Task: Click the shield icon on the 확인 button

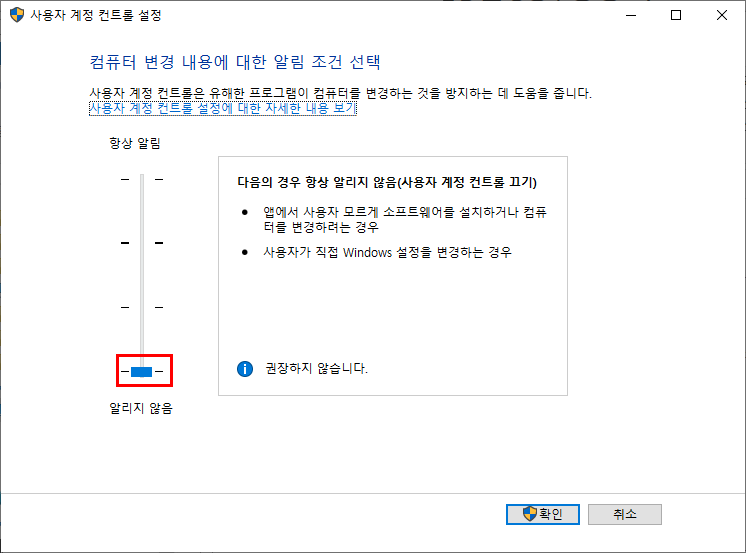Action: [x=530, y=514]
